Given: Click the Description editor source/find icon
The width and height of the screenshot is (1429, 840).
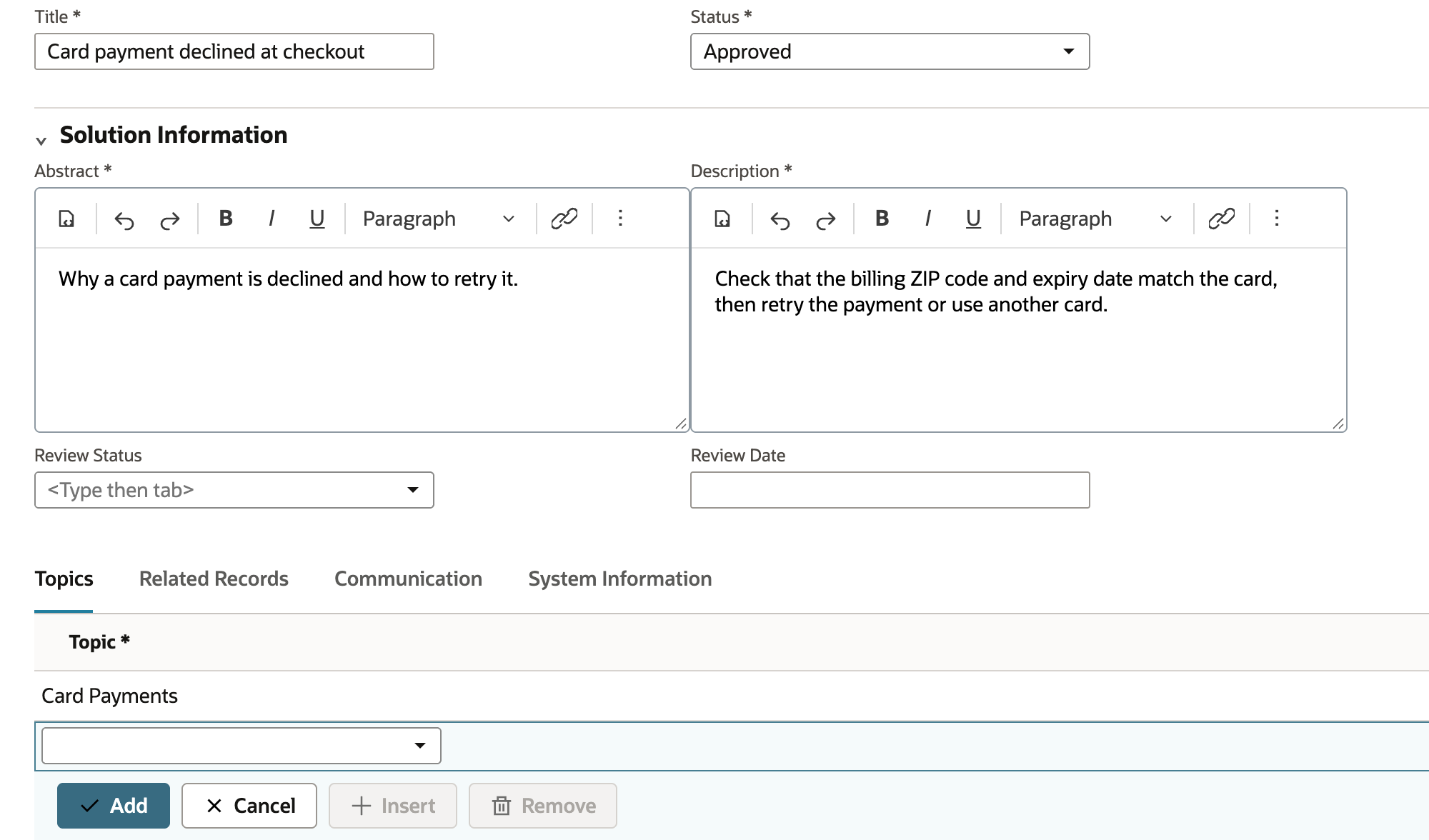Looking at the screenshot, I should point(722,219).
